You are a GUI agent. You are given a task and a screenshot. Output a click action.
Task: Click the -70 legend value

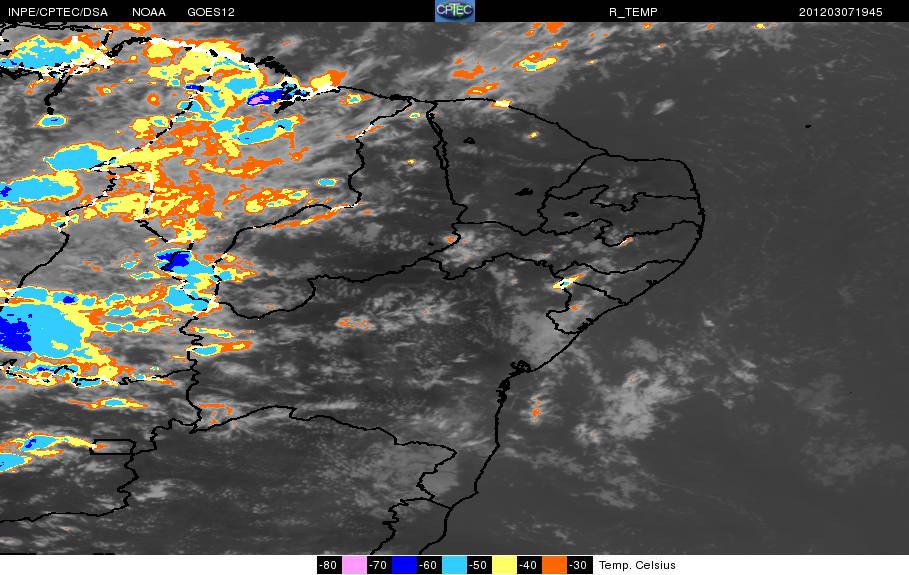(x=379, y=565)
